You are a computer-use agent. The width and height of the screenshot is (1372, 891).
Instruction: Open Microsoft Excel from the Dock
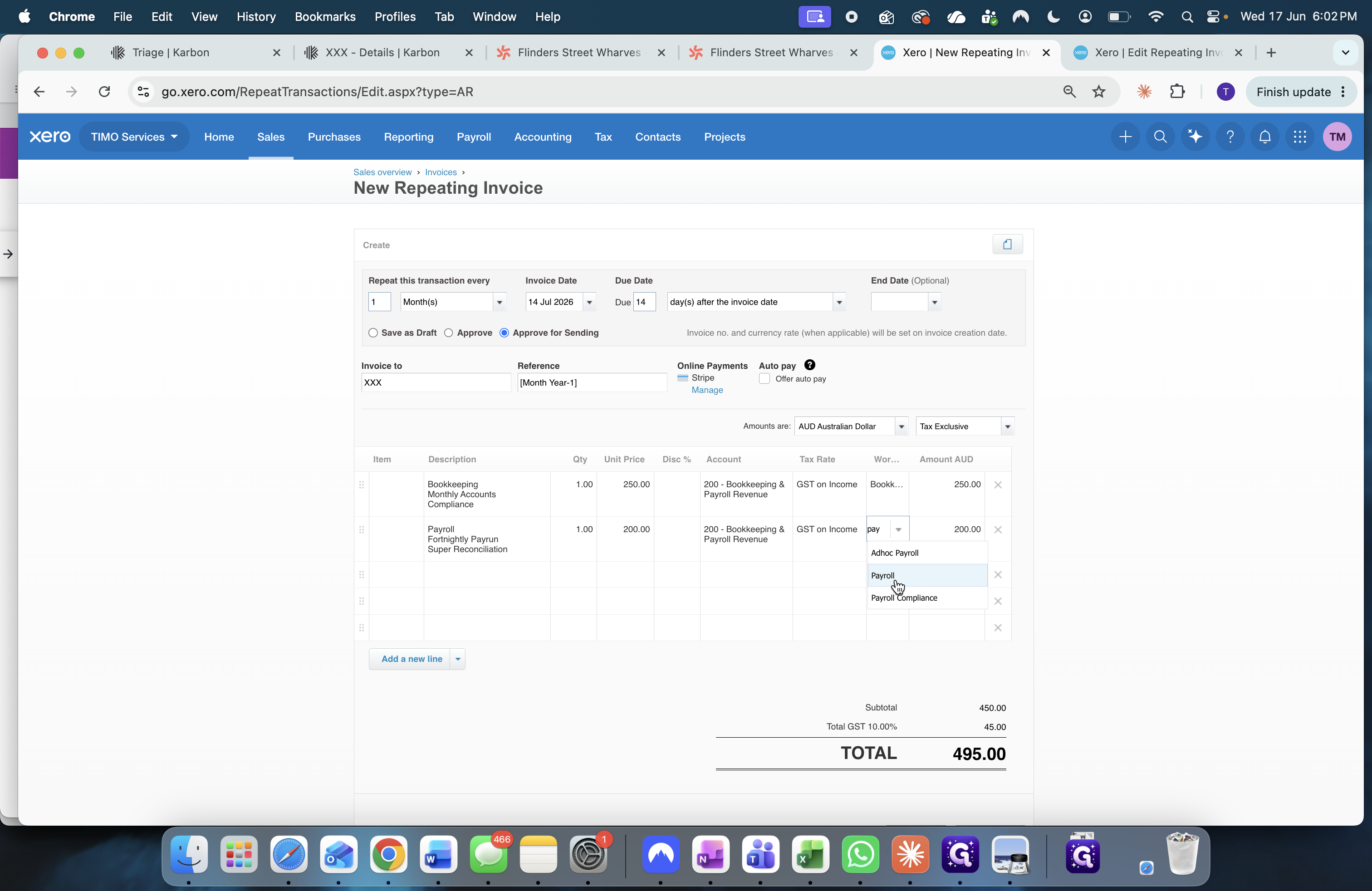coord(810,854)
